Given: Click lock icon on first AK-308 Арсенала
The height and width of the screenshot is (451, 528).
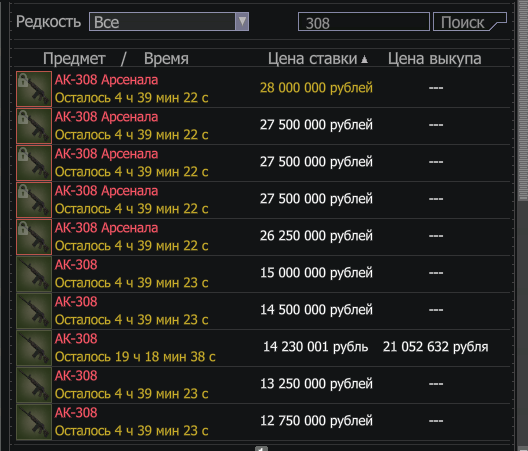Looking at the screenshot, I should click(x=23, y=80).
